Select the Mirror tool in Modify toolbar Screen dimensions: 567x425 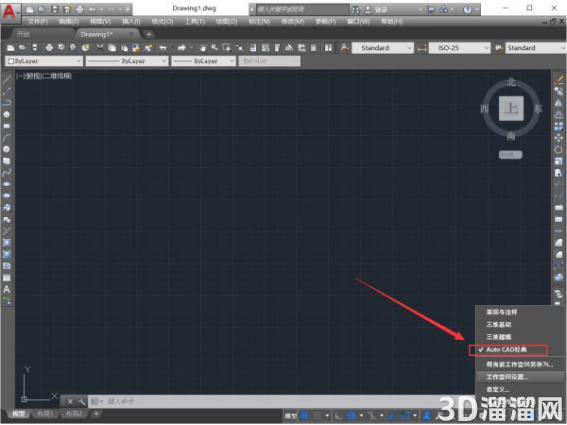559,103
